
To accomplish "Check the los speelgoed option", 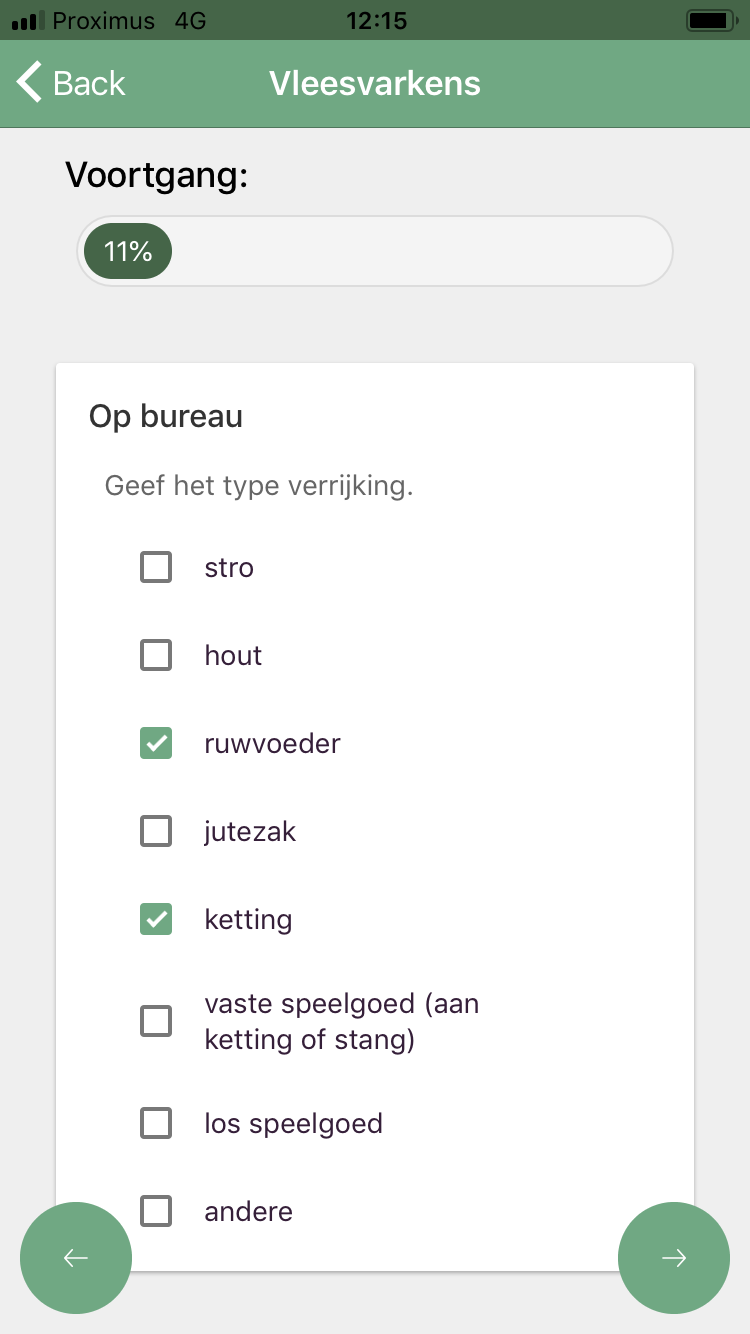I will point(156,1123).
